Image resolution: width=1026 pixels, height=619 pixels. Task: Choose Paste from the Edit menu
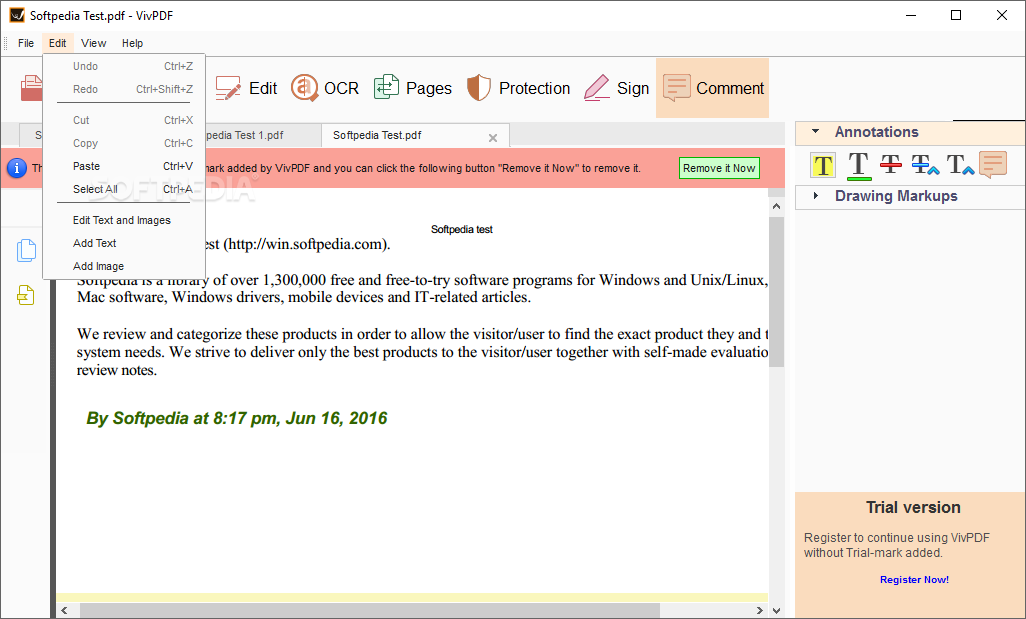124,166
